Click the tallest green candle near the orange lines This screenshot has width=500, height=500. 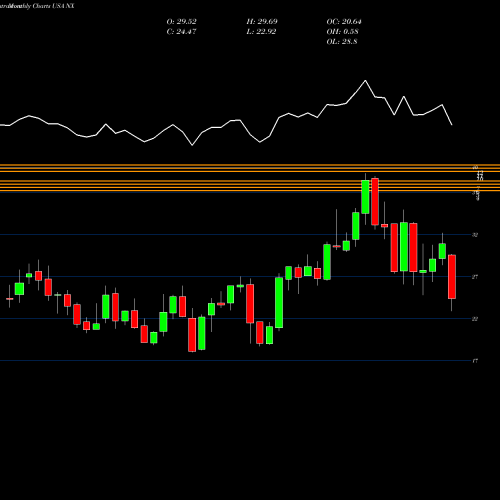pyautogui.click(x=365, y=197)
